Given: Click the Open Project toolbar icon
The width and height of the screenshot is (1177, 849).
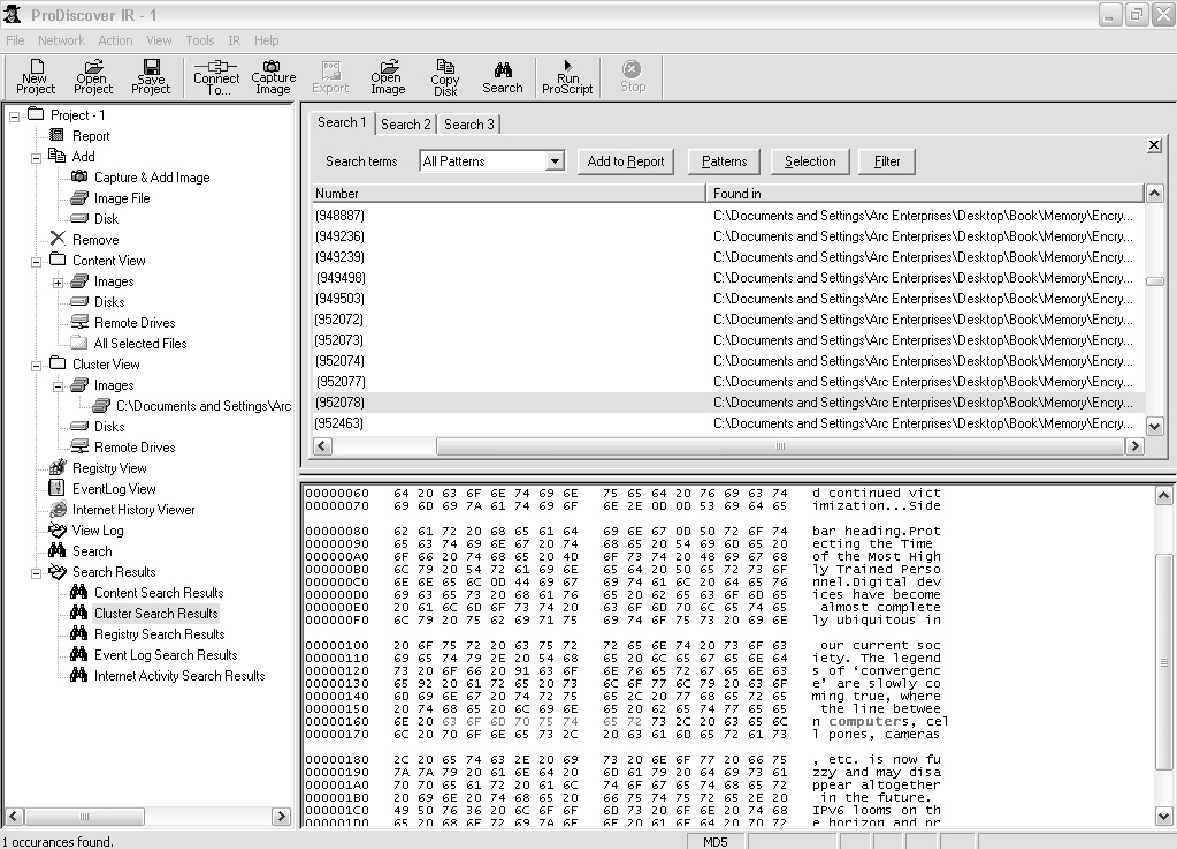Looking at the screenshot, I should [x=93, y=77].
